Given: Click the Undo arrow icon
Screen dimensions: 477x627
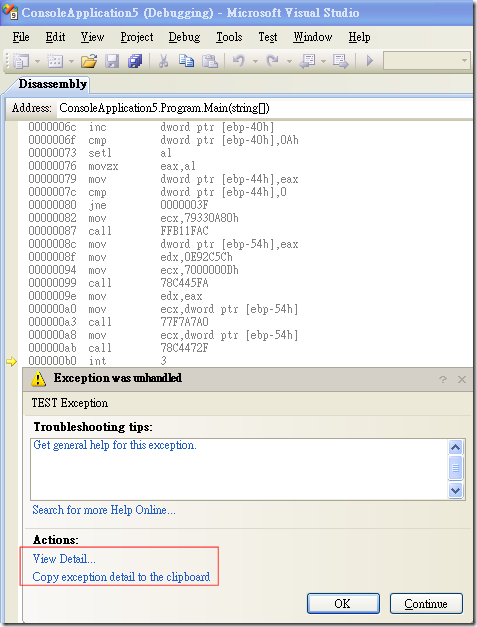Looking at the screenshot, I should pyautogui.click(x=239, y=61).
